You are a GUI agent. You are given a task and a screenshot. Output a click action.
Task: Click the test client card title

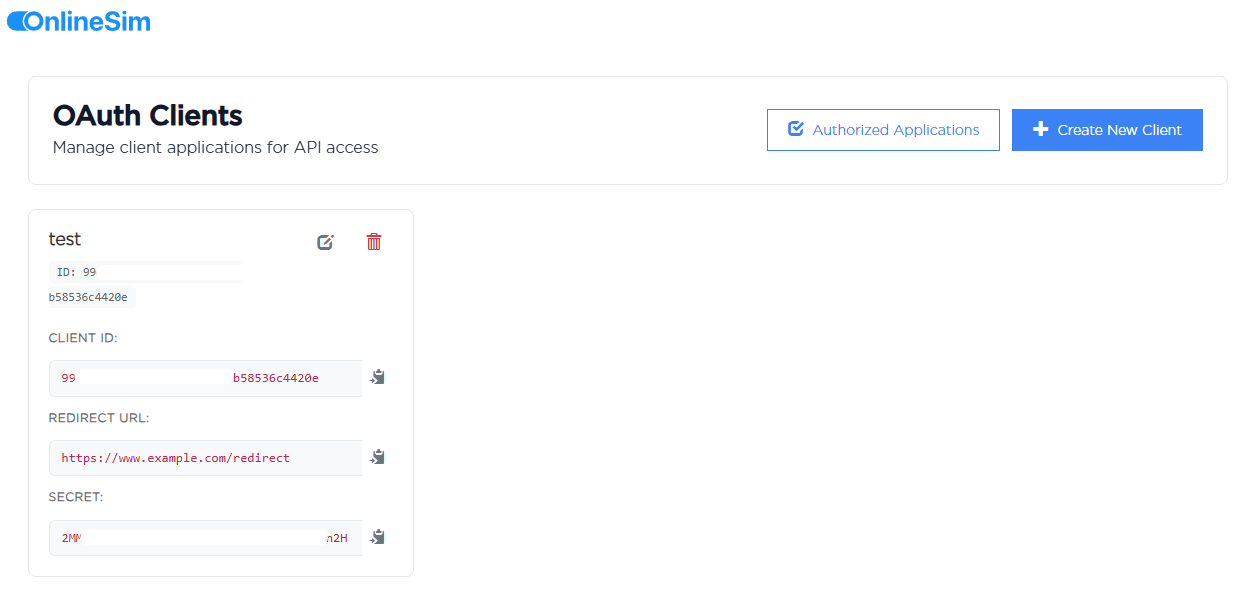[64, 239]
